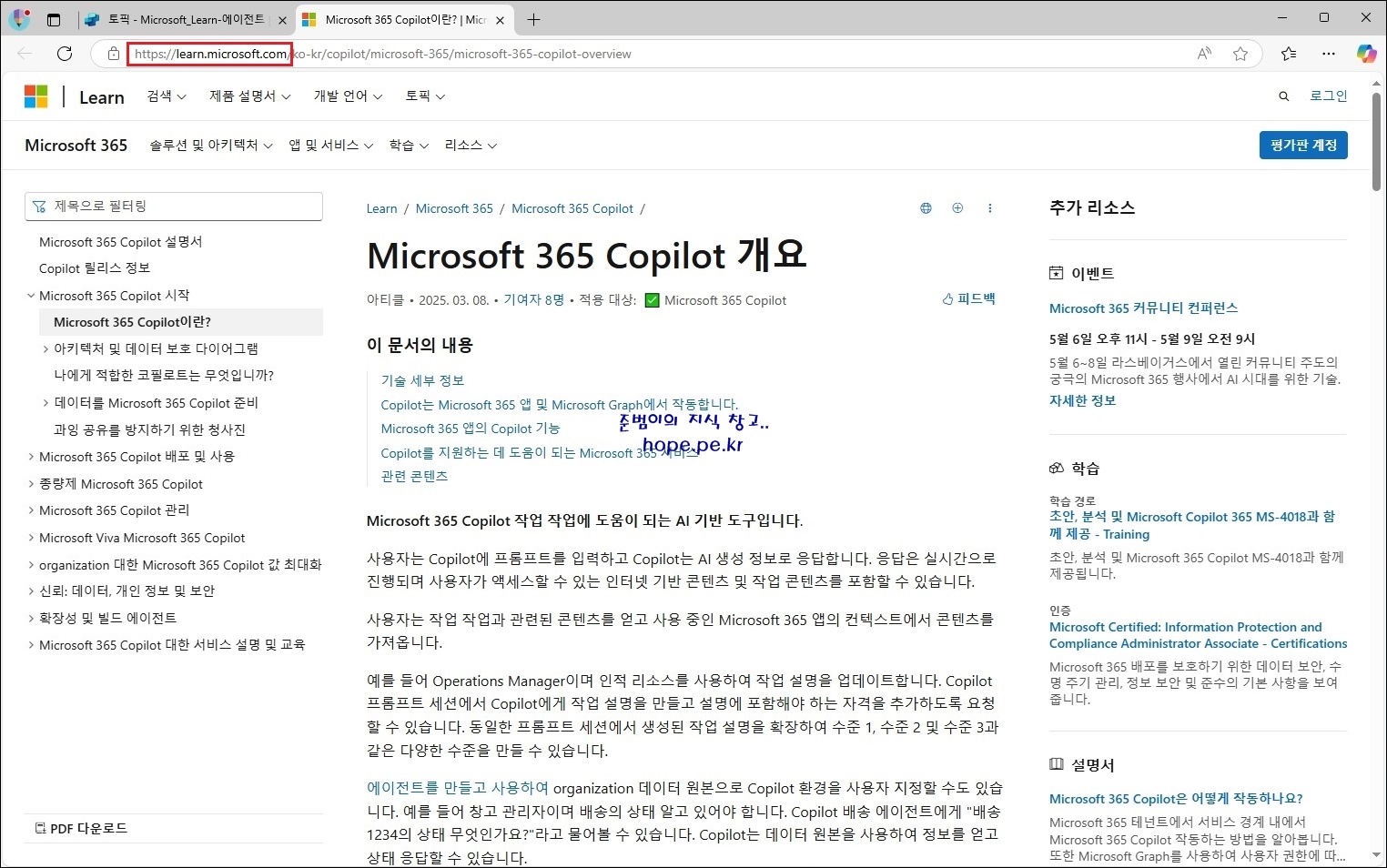Open Microsoft 365 Copilot은 어떻게 작동하나요? link

[x=1176, y=798]
